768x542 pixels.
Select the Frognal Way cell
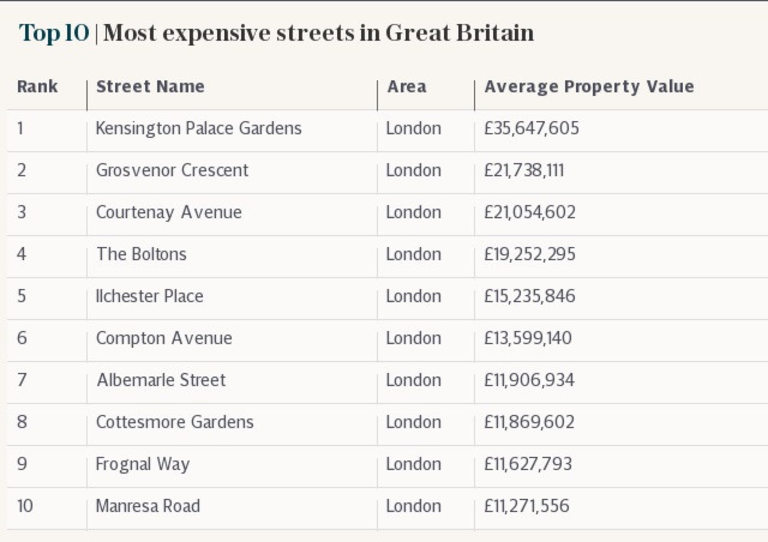(142, 465)
